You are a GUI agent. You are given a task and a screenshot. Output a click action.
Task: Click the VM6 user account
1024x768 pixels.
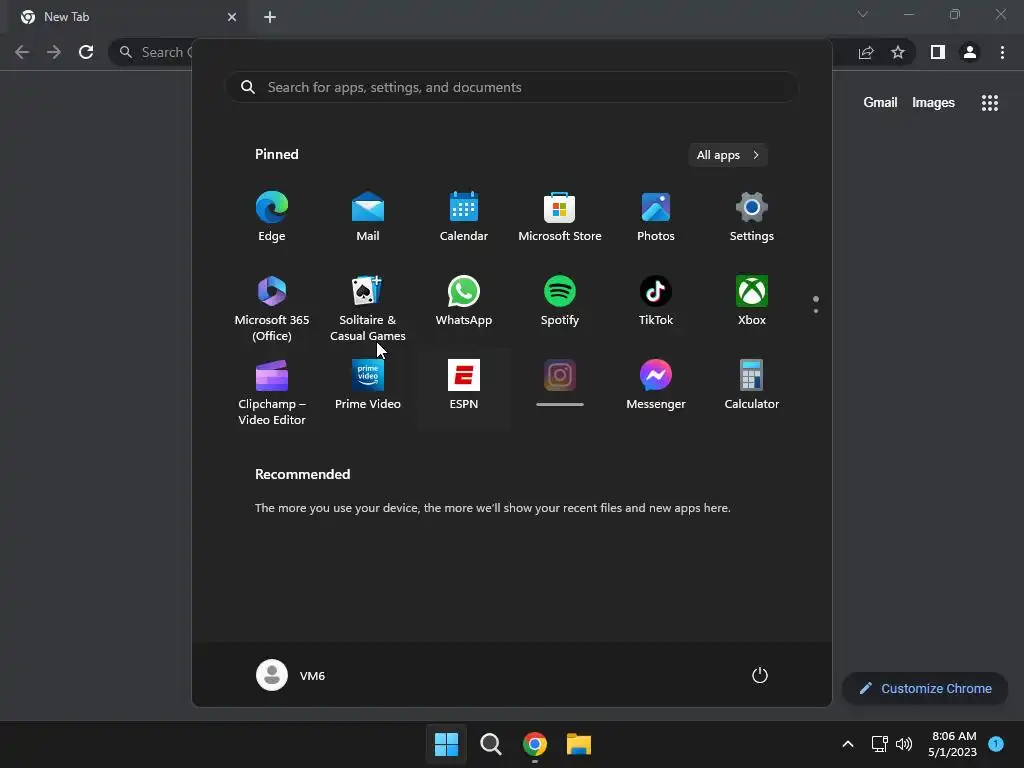(291, 675)
